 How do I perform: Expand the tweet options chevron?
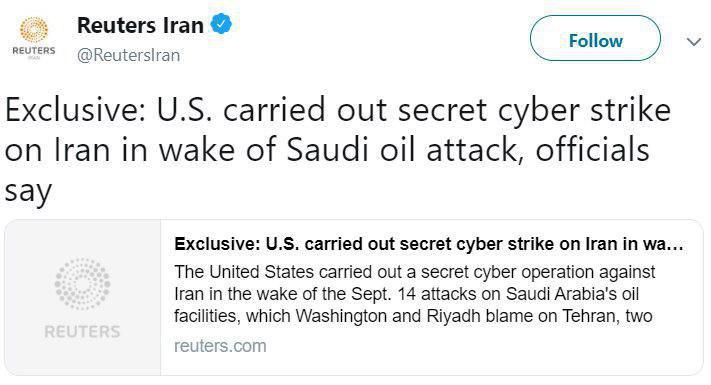coord(693,42)
